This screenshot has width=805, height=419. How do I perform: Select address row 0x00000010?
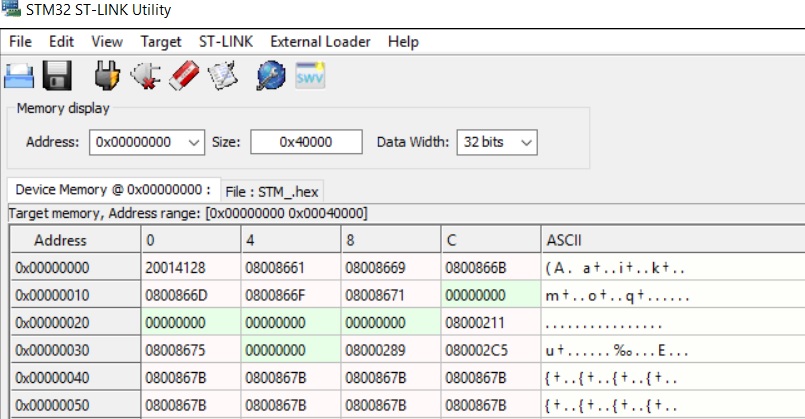(x=75, y=295)
